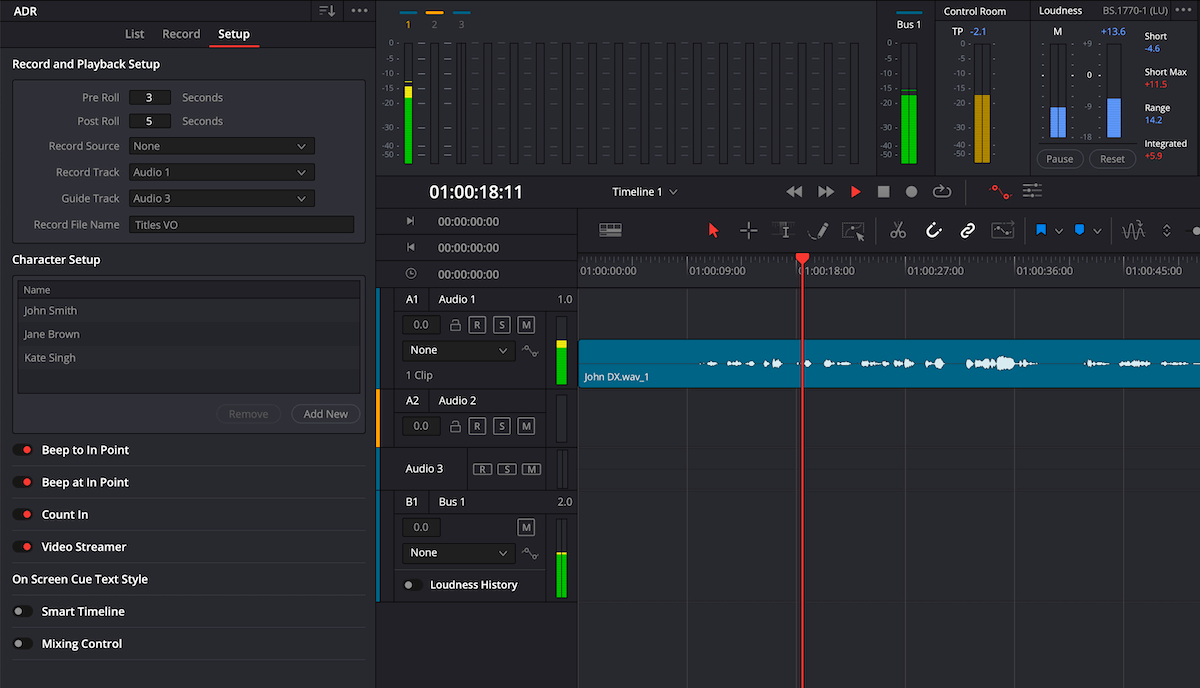Activate the razor scissors cut tool

tap(897, 230)
